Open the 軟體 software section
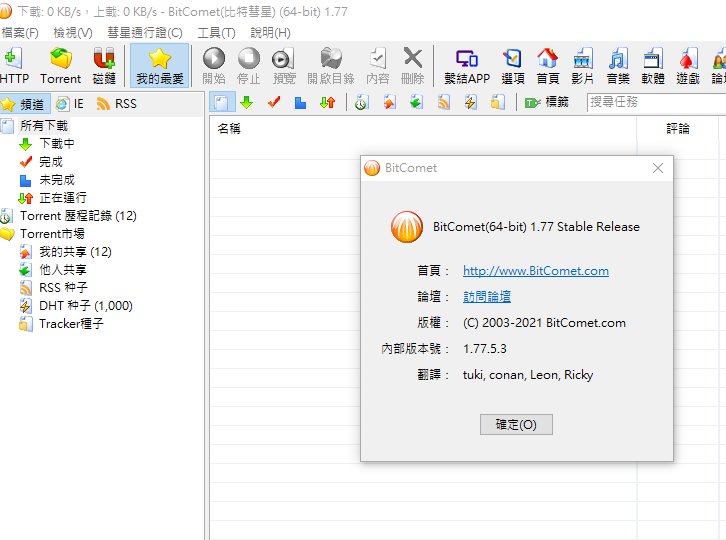Image resolution: width=726 pixels, height=540 pixels. coord(653,66)
